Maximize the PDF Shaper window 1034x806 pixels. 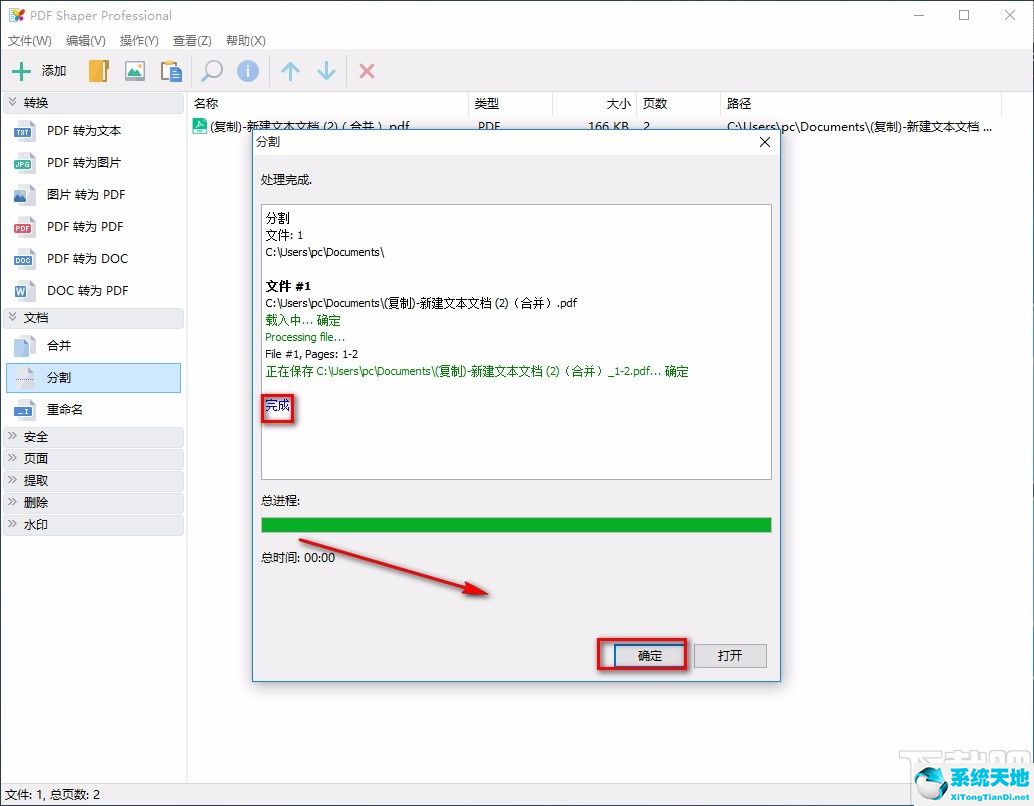tap(964, 15)
